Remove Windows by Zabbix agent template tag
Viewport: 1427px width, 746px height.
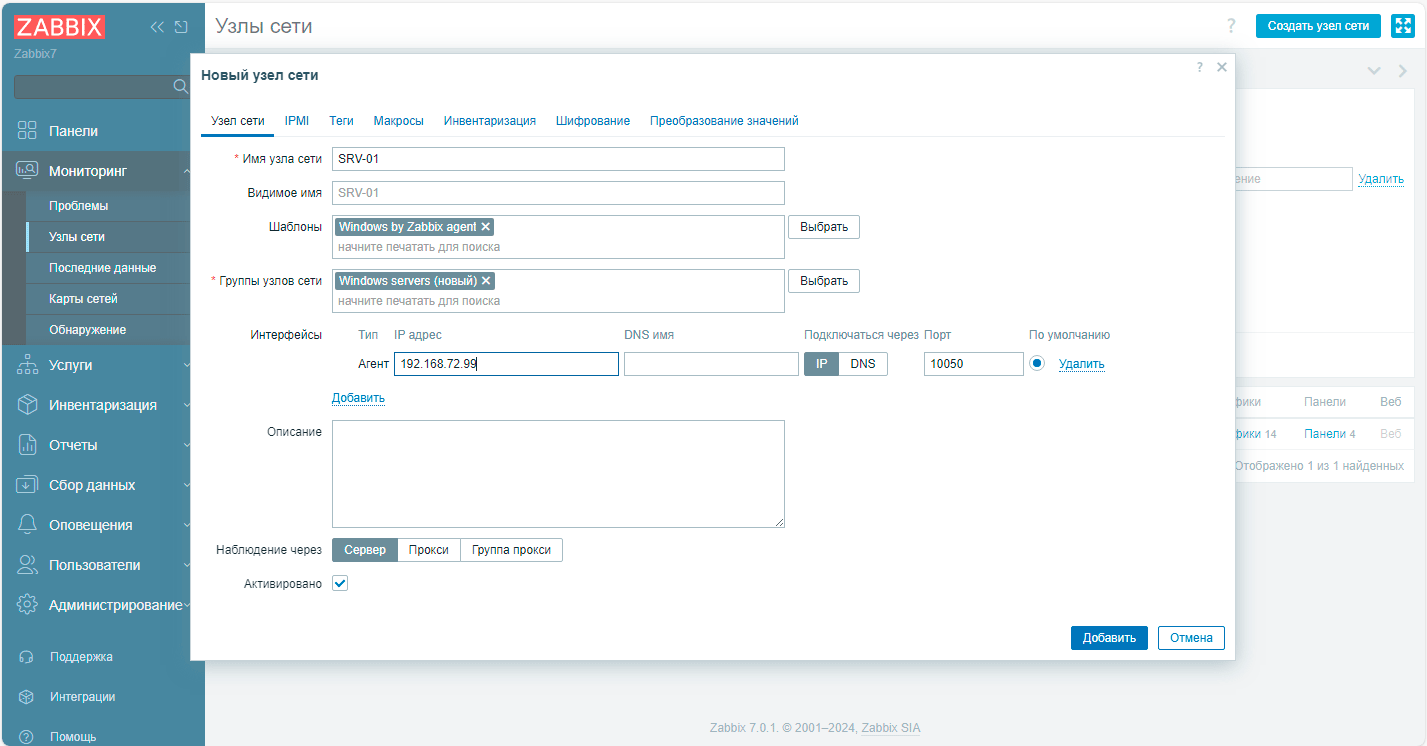[486, 227]
